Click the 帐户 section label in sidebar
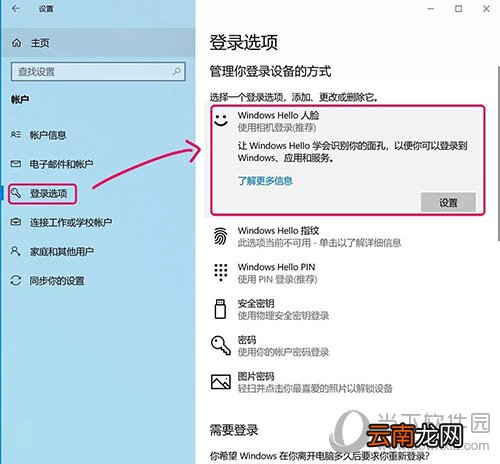Viewport: 500px width, 464px height. pyautogui.click(x=20, y=99)
